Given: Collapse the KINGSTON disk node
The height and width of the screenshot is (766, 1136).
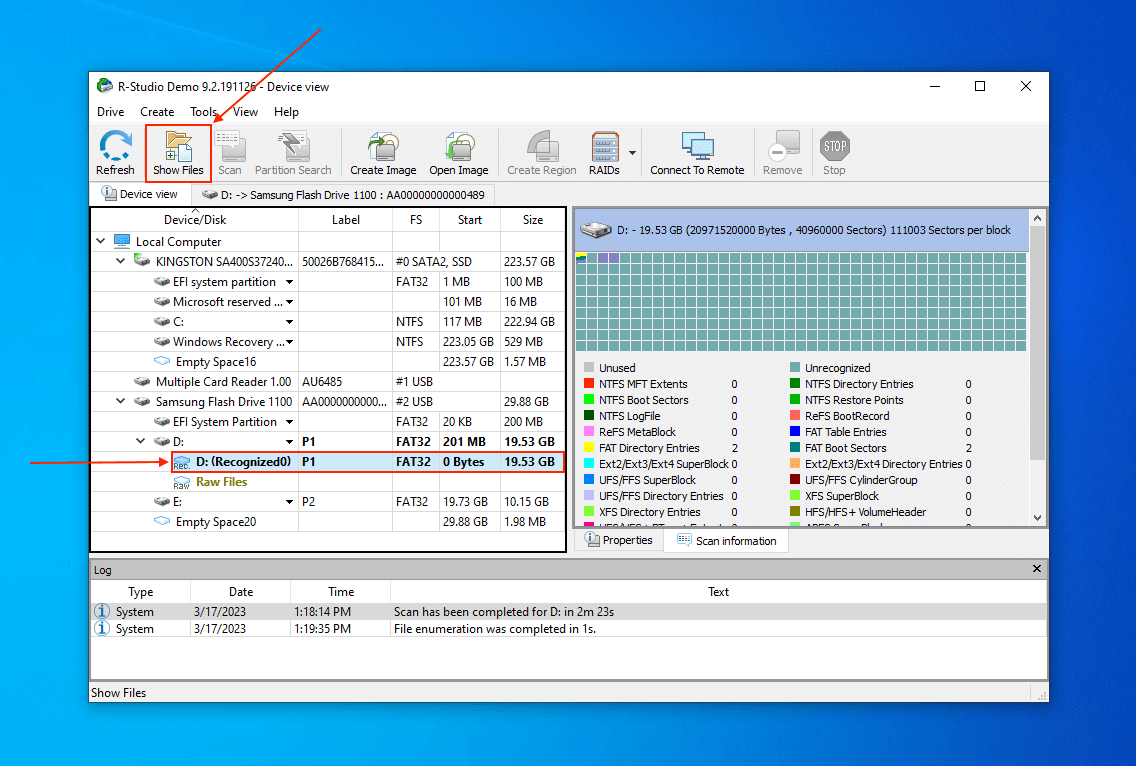Looking at the screenshot, I should 121,261.
